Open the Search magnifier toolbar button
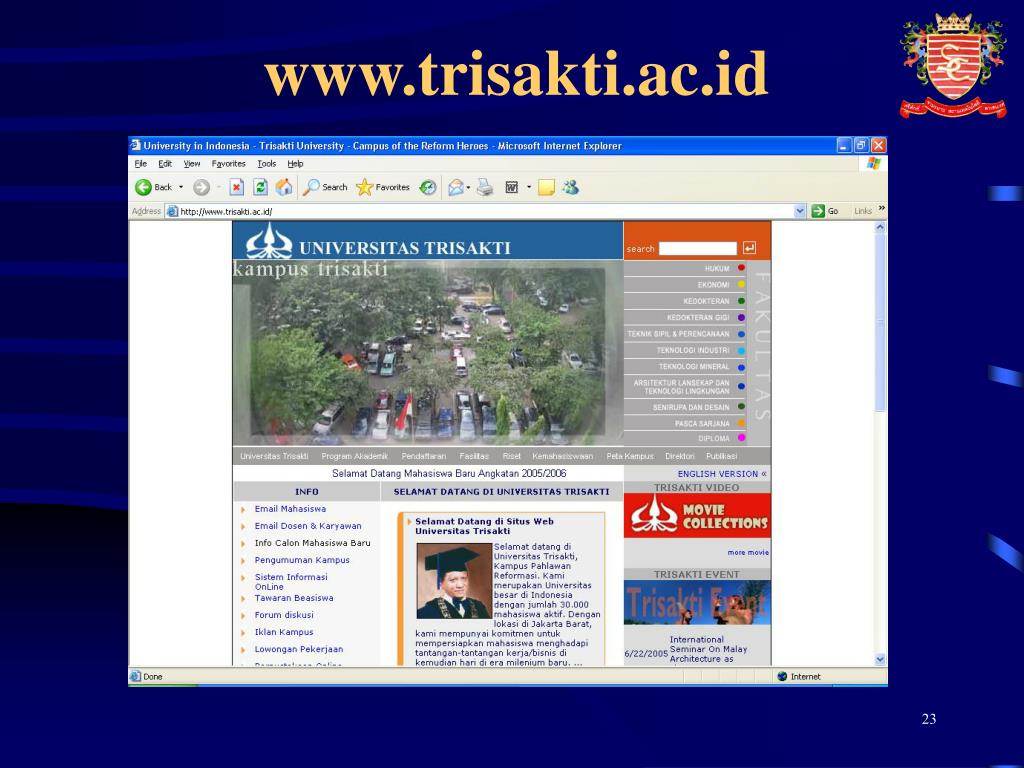 [325, 187]
